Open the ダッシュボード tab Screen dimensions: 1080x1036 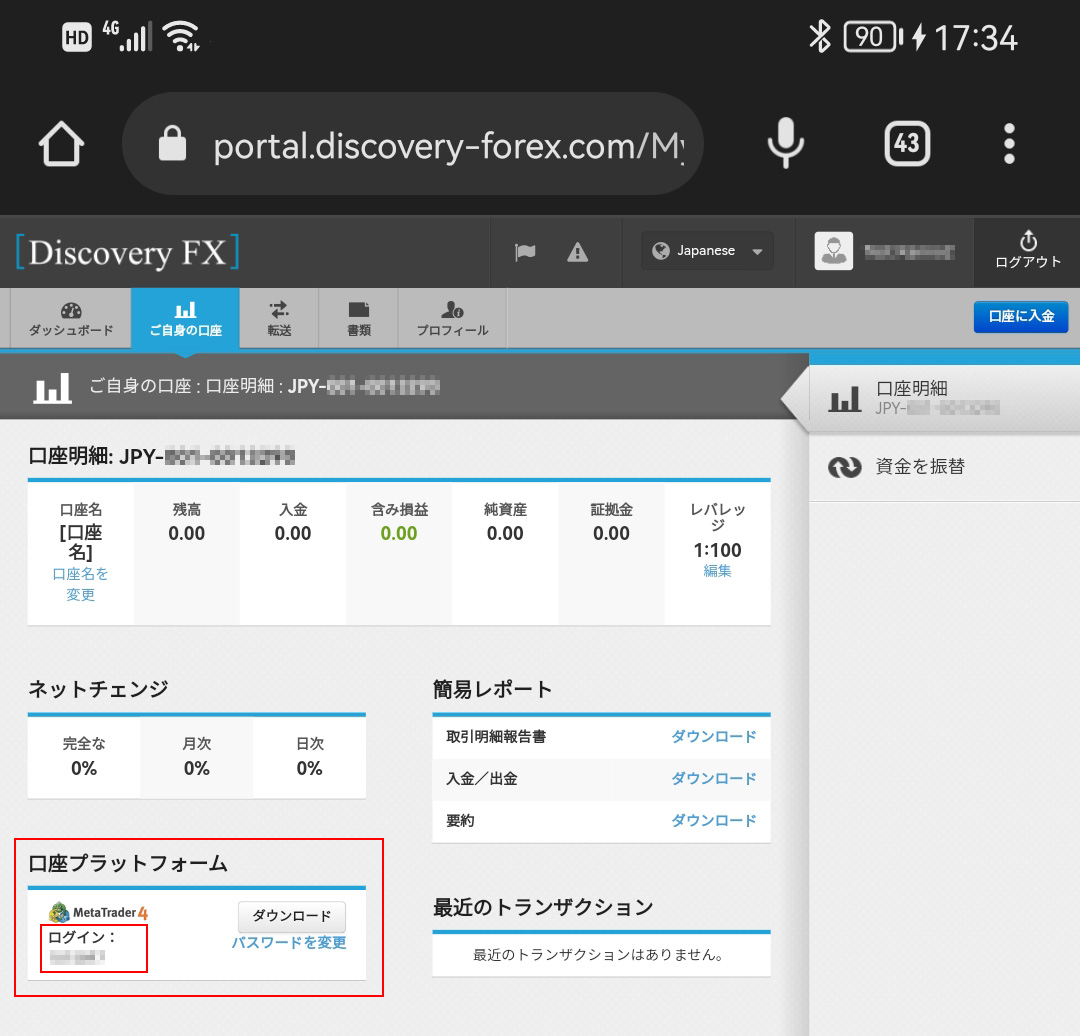(71, 319)
